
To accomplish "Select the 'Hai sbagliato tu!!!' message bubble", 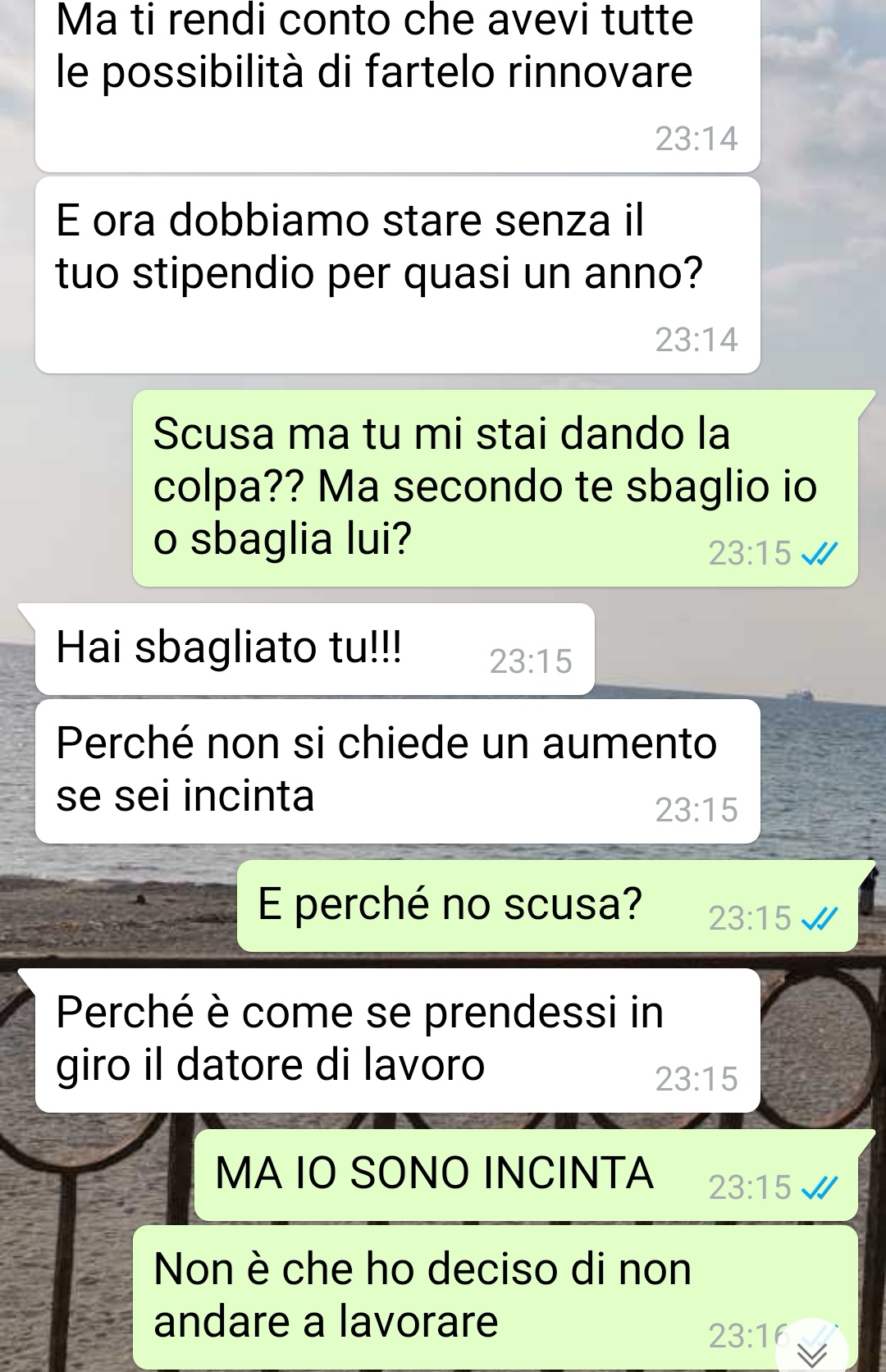I will [314, 649].
